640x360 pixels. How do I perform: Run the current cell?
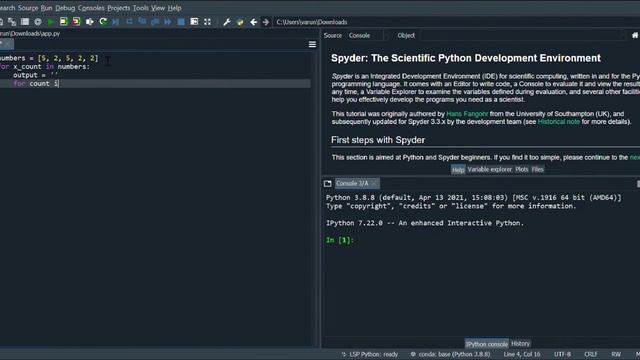pyautogui.click(x=64, y=22)
